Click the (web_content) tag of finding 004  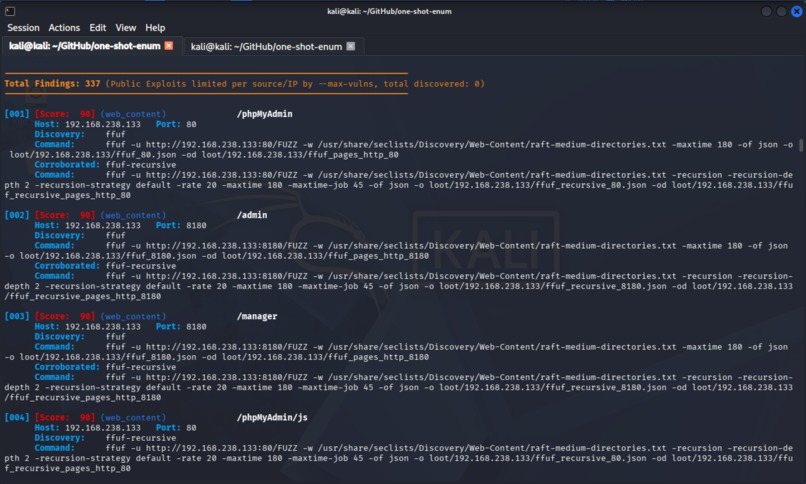click(x=133, y=417)
